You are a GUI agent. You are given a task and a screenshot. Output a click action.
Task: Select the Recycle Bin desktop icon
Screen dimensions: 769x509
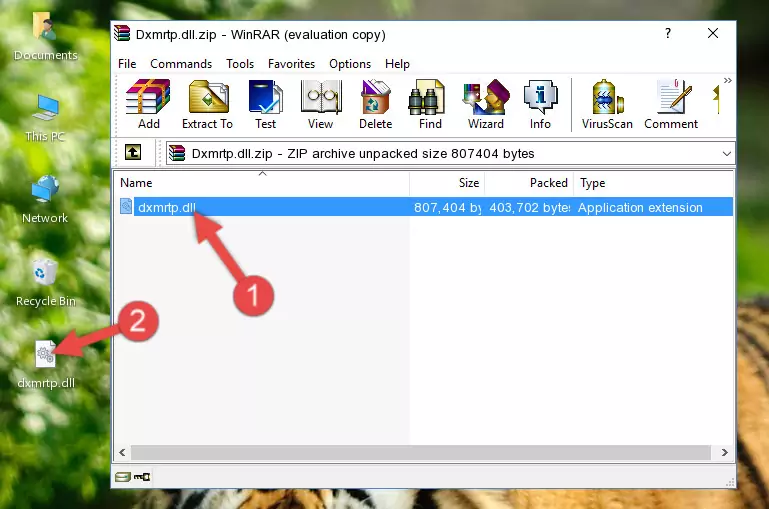pos(46,282)
